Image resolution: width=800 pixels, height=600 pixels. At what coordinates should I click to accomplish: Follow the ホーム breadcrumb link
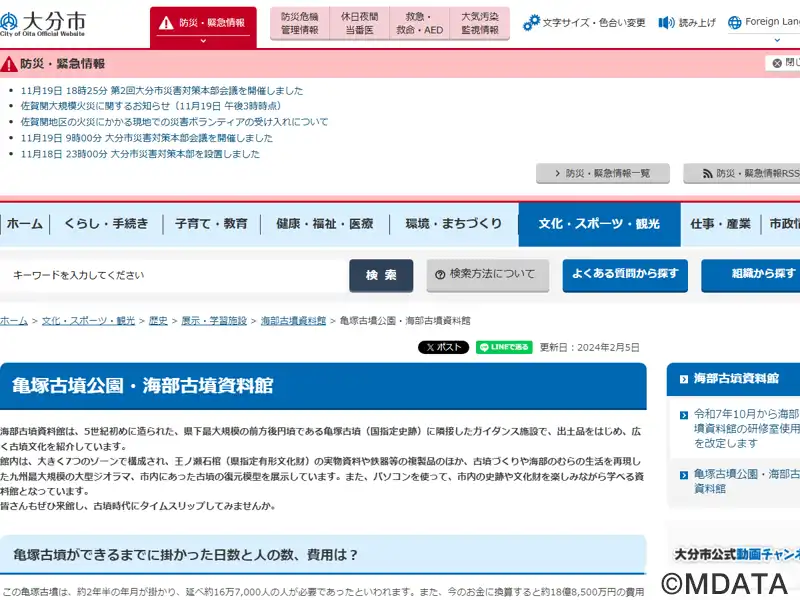(14, 321)
